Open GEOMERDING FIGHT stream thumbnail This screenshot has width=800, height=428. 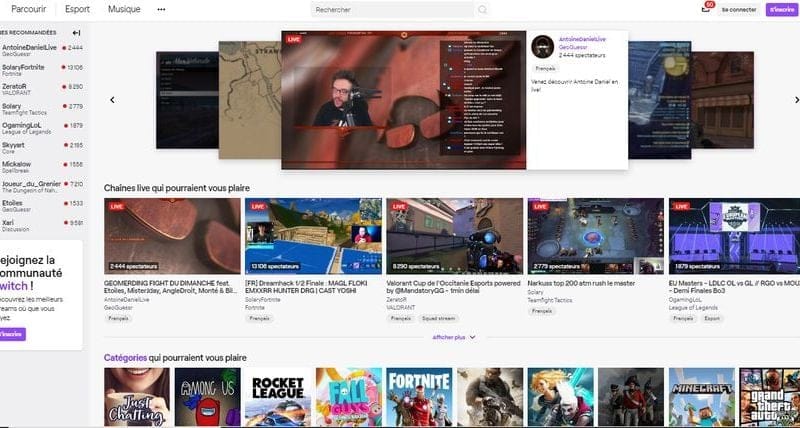click(172, 236)
